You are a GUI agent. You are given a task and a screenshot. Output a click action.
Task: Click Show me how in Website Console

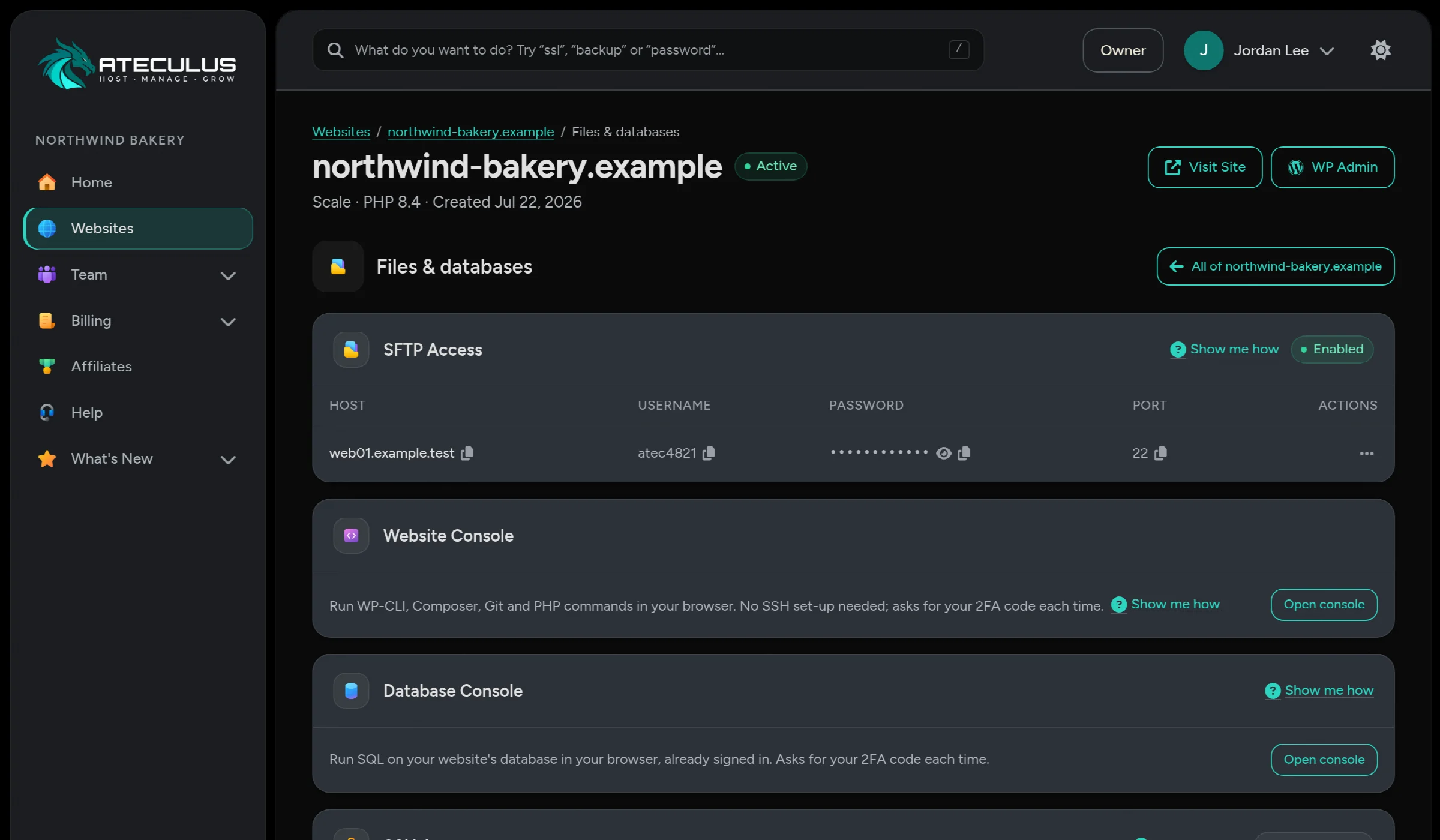coord(1166,604)
